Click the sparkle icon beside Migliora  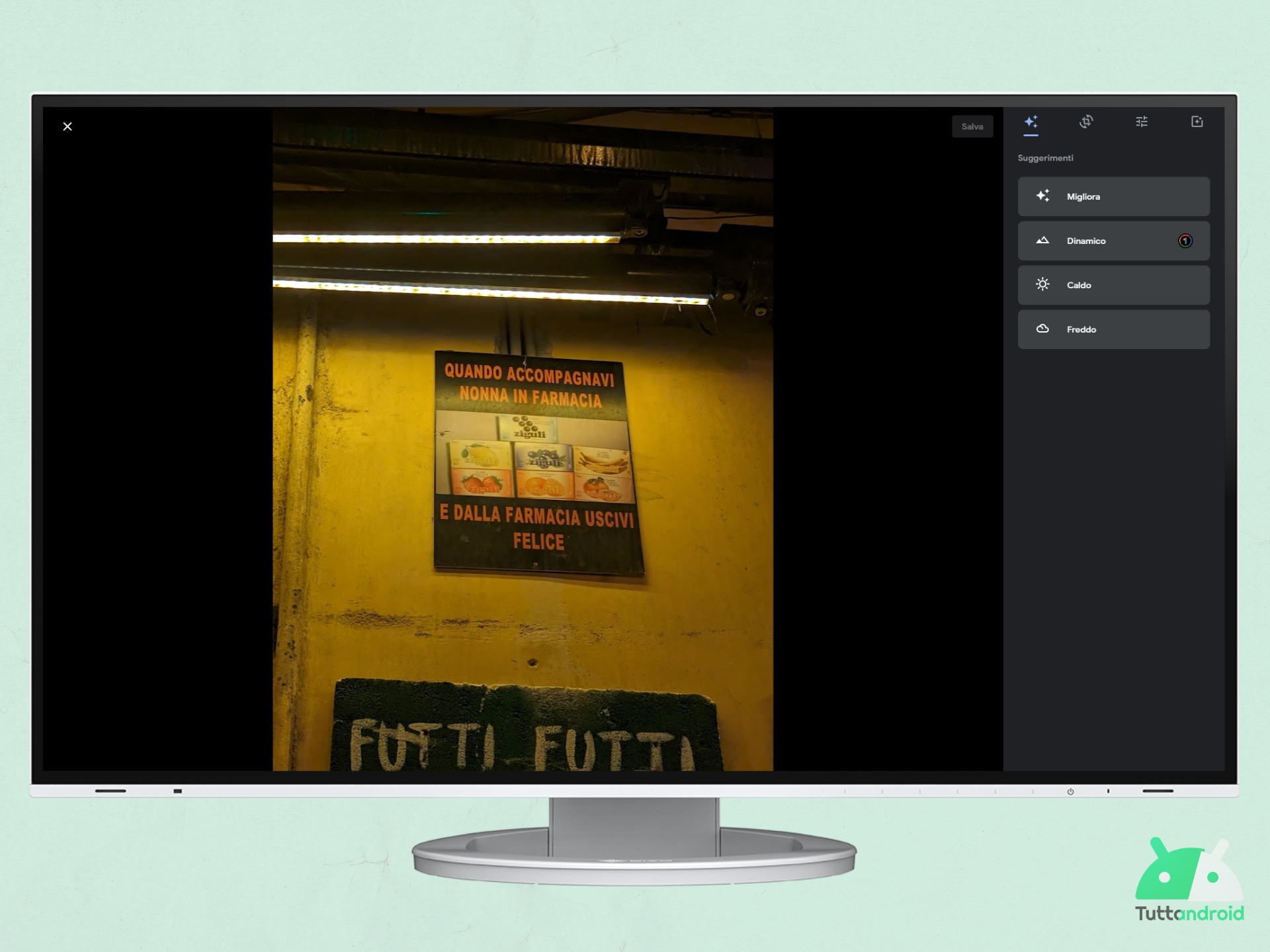[1042, 196]
